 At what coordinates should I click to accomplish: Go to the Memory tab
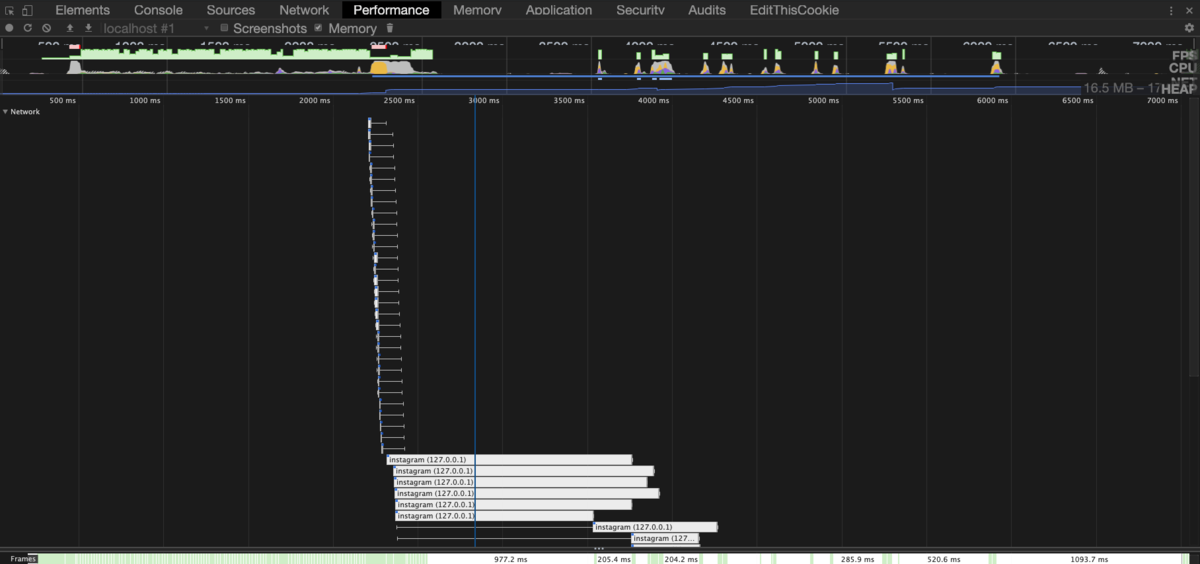point(477,10)
